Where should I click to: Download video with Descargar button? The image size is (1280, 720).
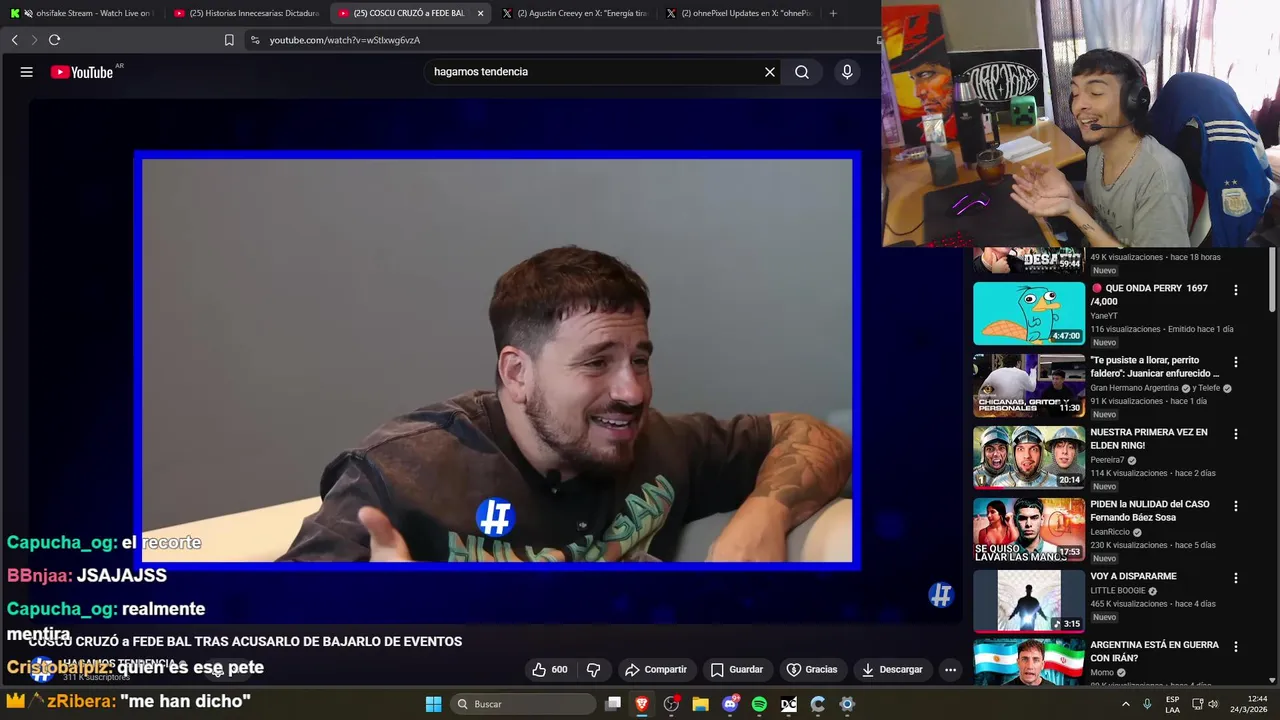point(892,669)
